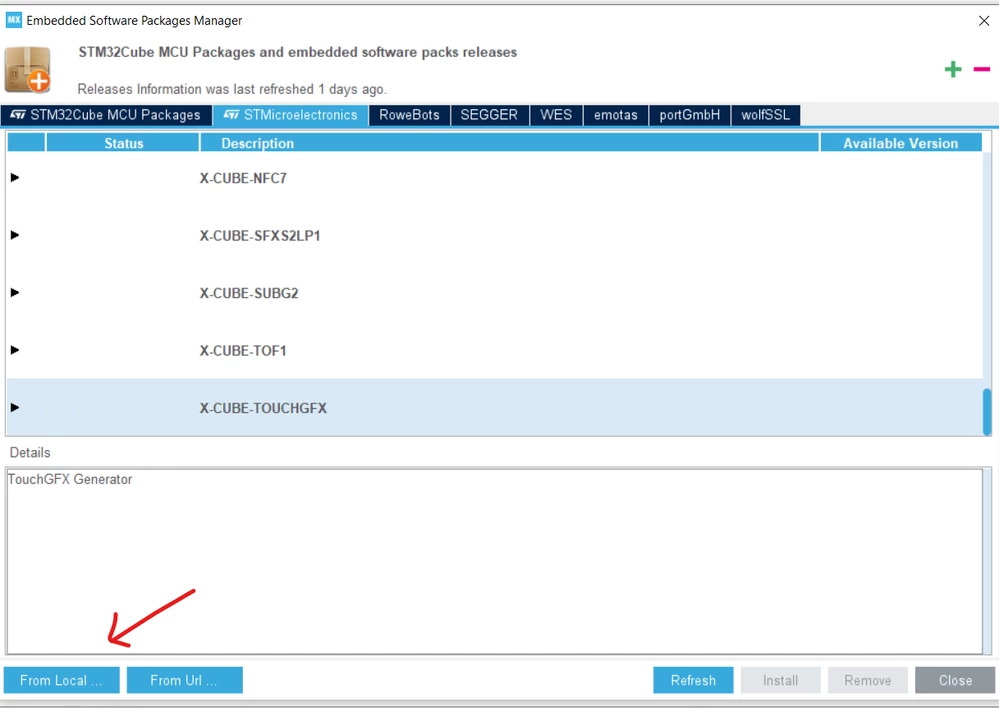Select the X-CUBE-SFXS2LP1 text
999x708 pixels.
[259, 235]
